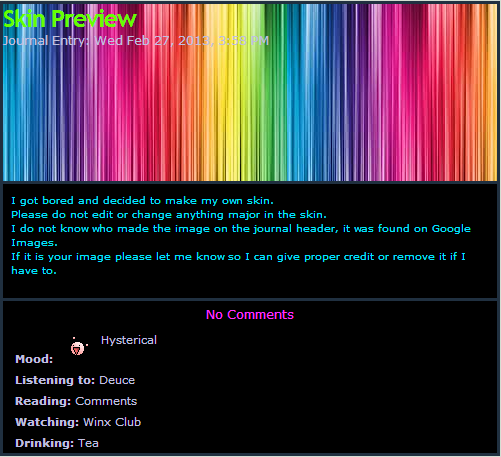Click the 'have to.' text line
The image size is (501, 457).
pos(34,271)
